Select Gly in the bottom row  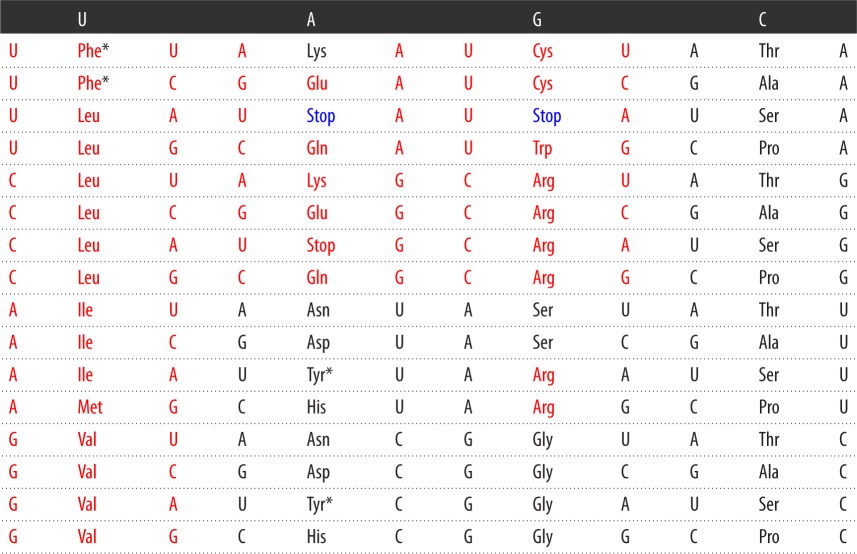click(543, 538)
